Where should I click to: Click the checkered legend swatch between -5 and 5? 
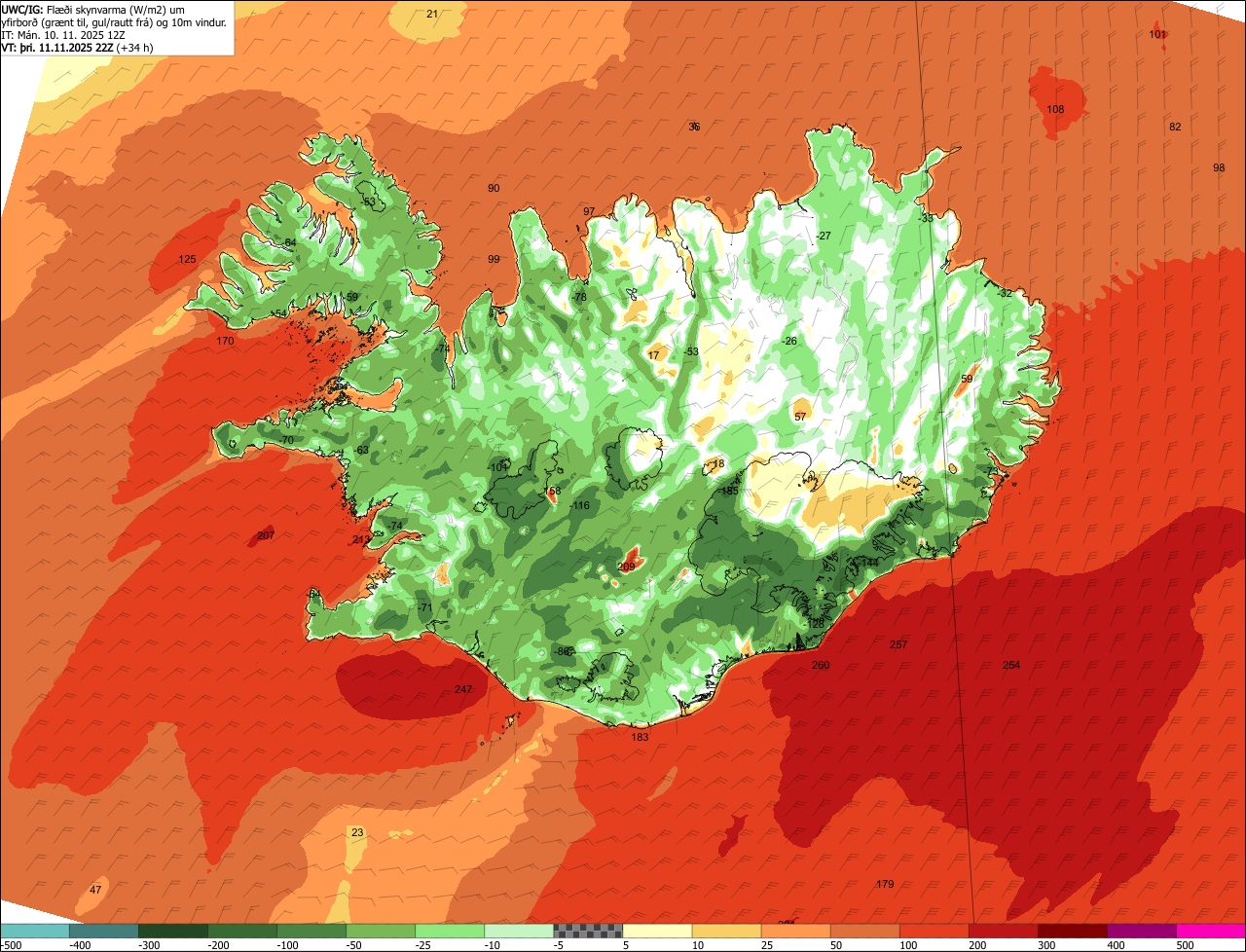[588, 931]
